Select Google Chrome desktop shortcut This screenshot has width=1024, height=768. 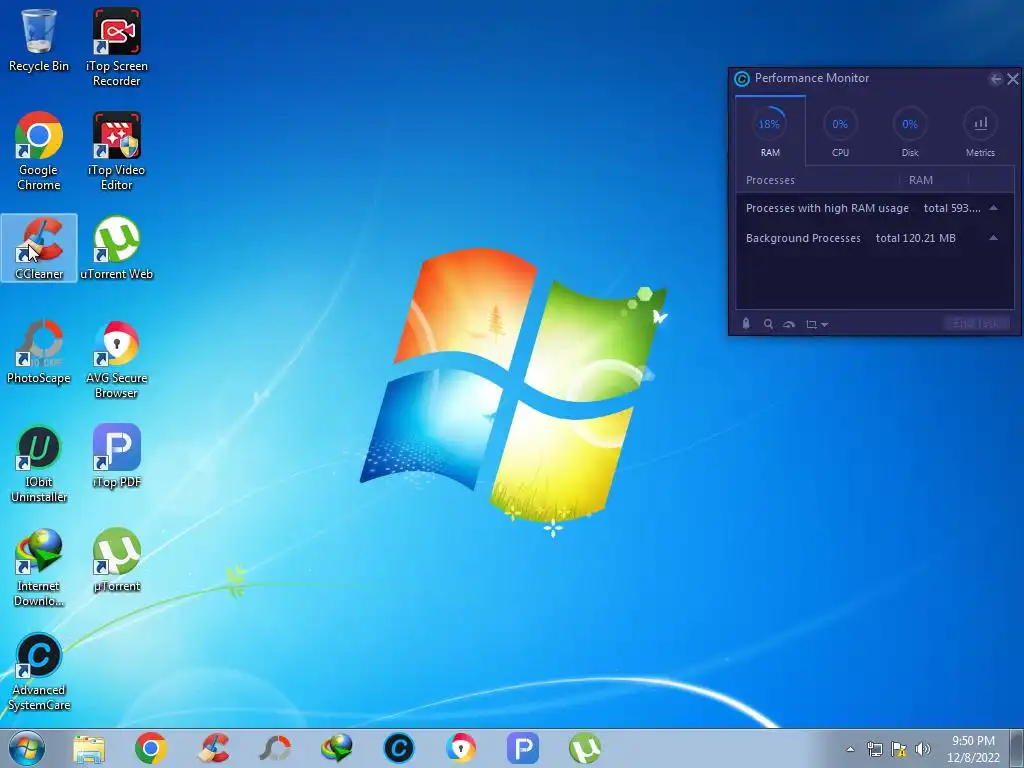pos(39,151)
